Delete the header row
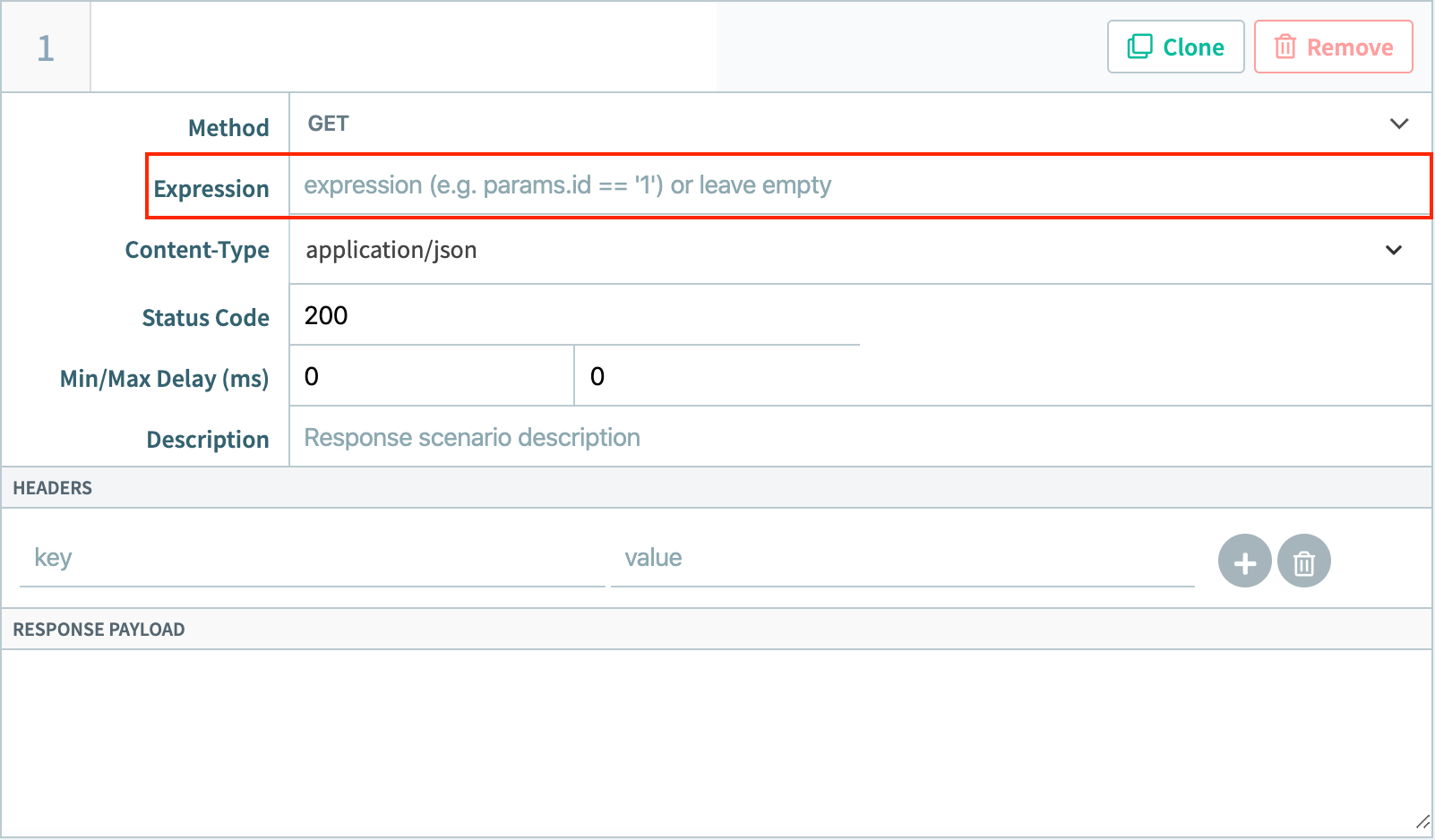Image resolution: width=1435 pixels, height=840 pixels. 1303,561
